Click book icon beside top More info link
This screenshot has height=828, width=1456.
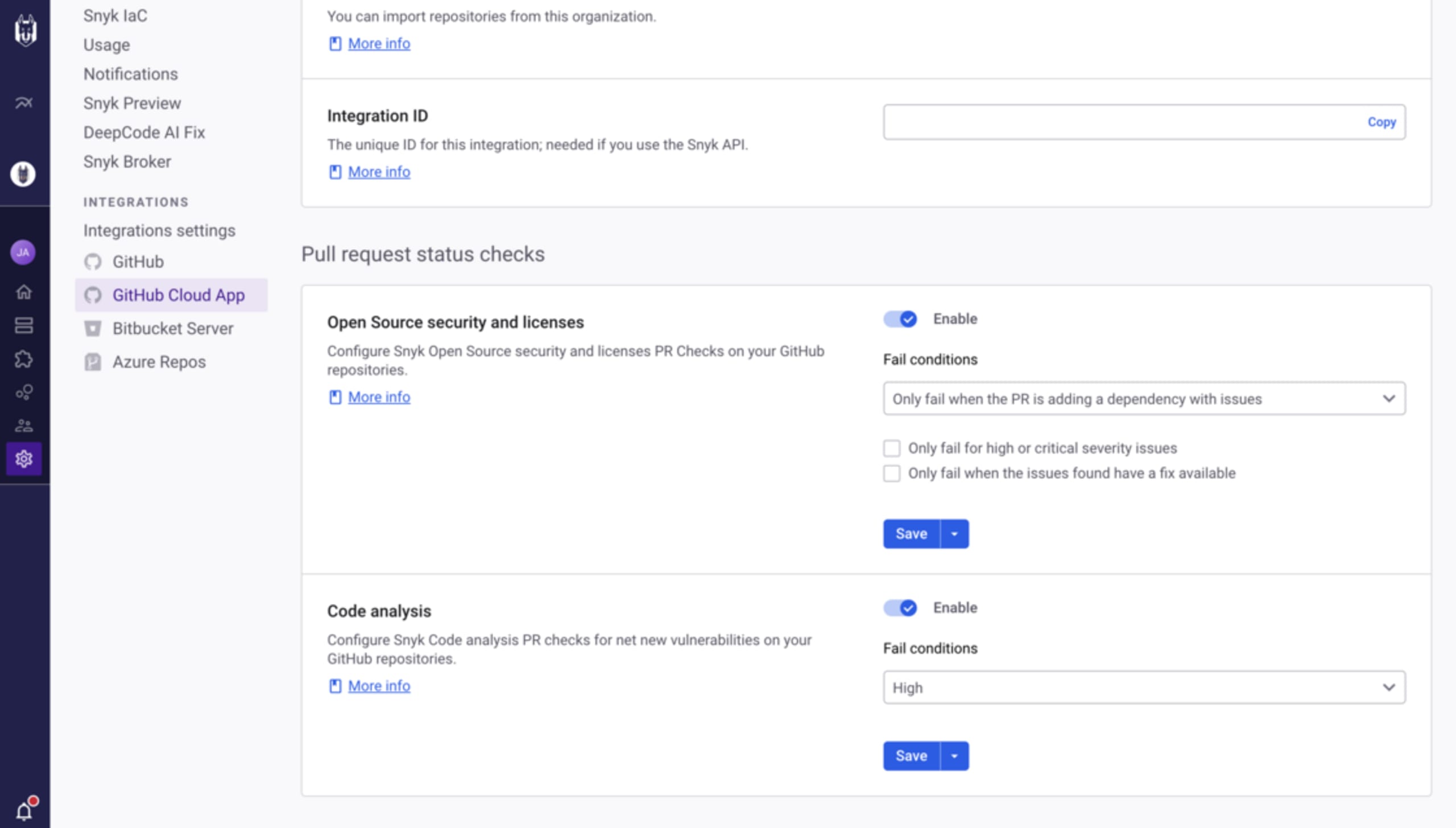(x=335, y=43)
